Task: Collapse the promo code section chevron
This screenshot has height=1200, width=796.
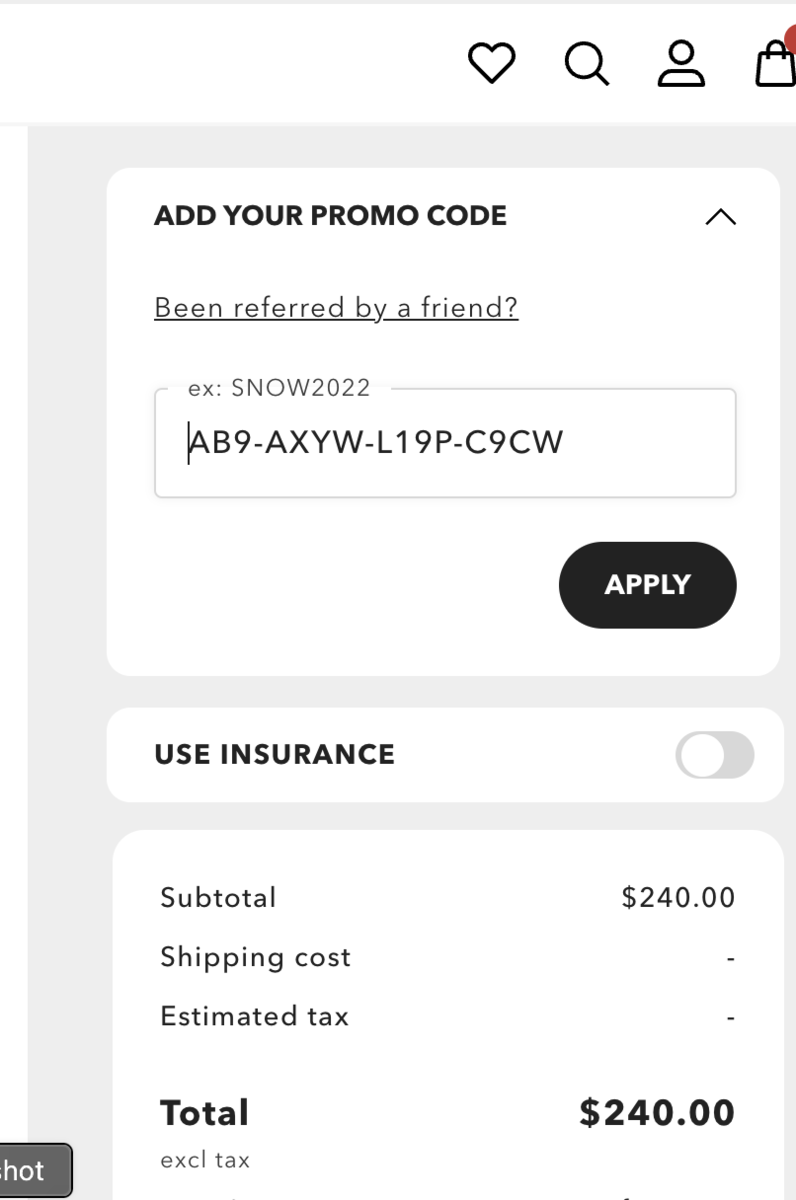Action: [720, 217]
